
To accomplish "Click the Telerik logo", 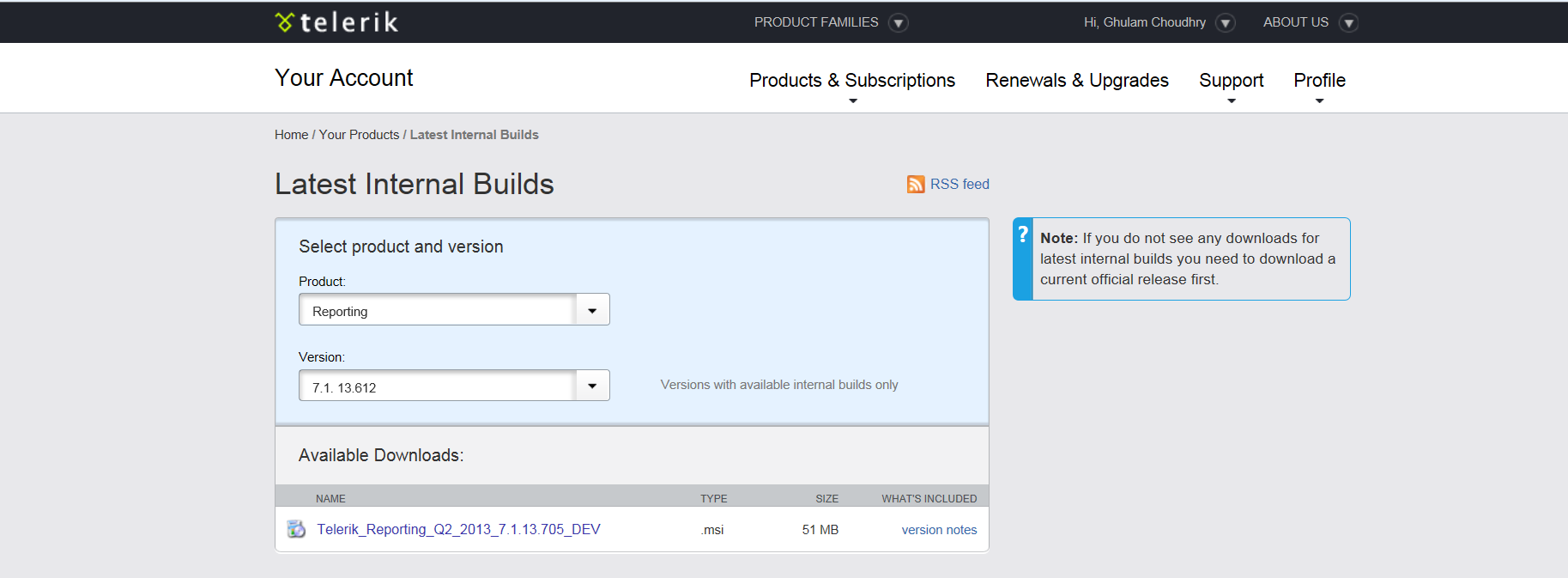I will pyautogui.click(x=336, y=22).
